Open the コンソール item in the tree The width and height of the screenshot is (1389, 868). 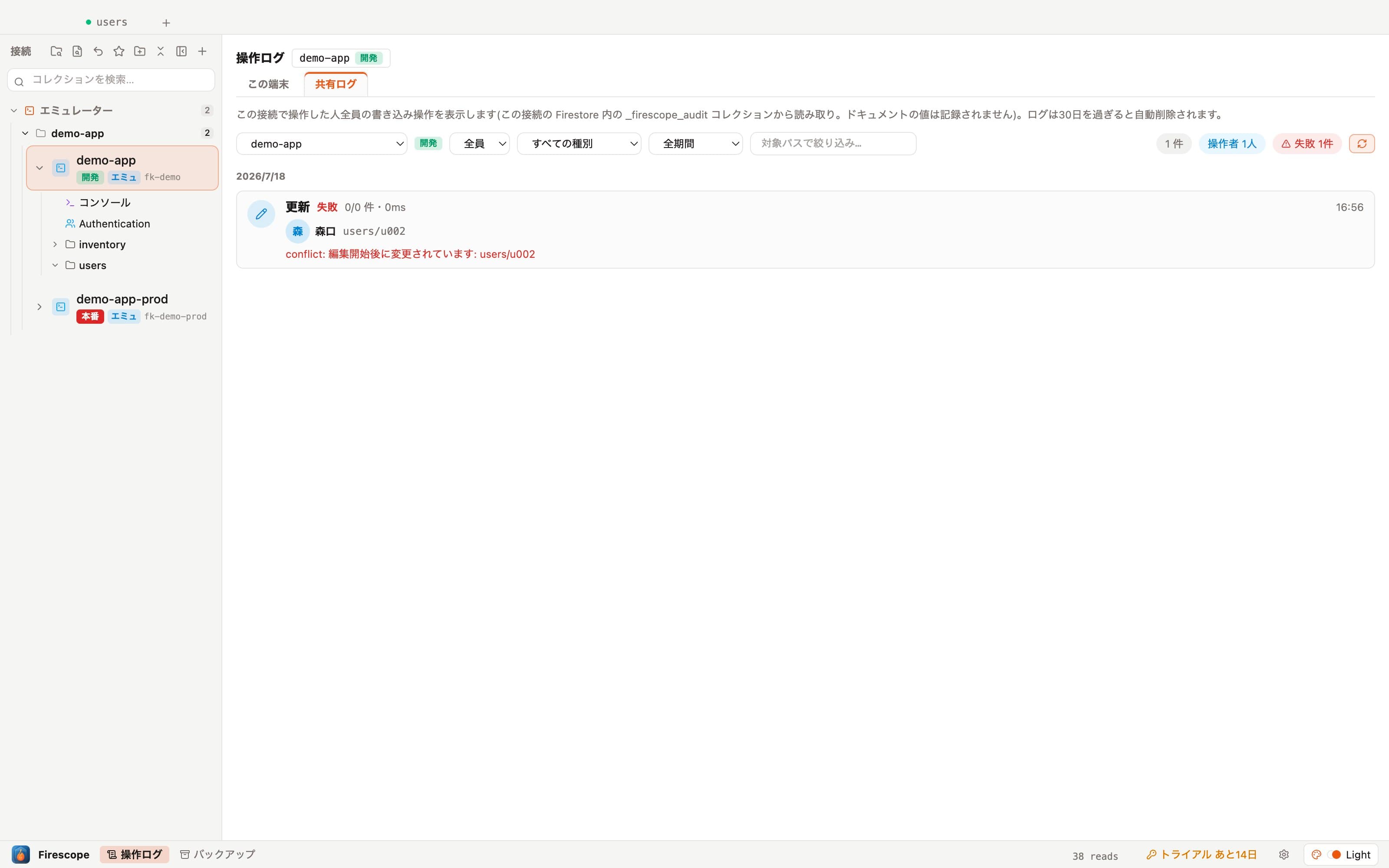[x=105, y=203]
